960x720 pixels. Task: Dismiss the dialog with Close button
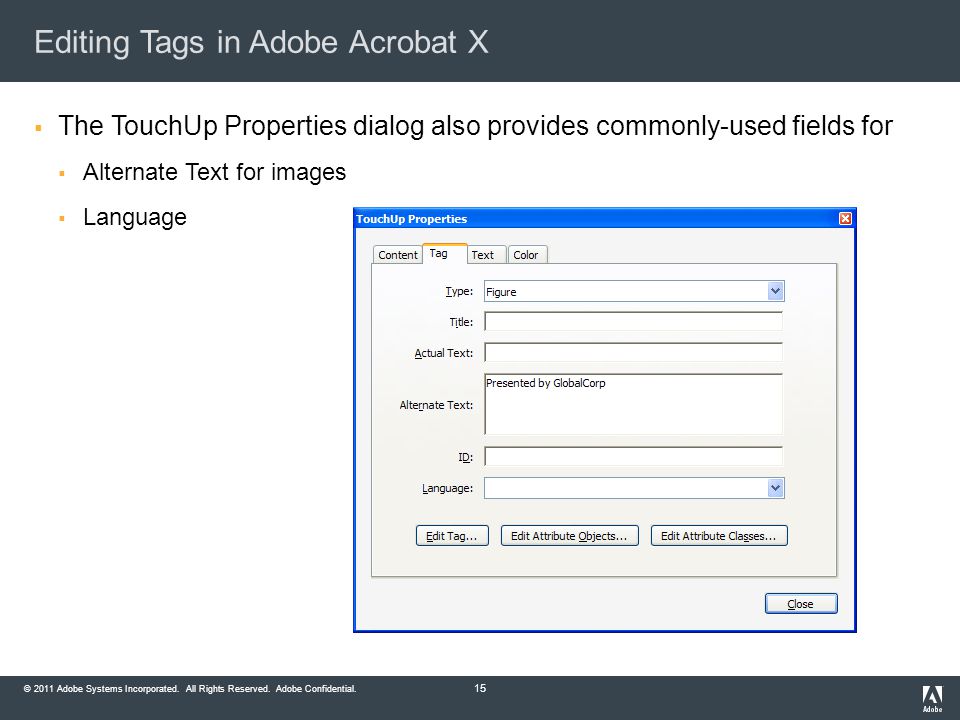pos(801,604)
